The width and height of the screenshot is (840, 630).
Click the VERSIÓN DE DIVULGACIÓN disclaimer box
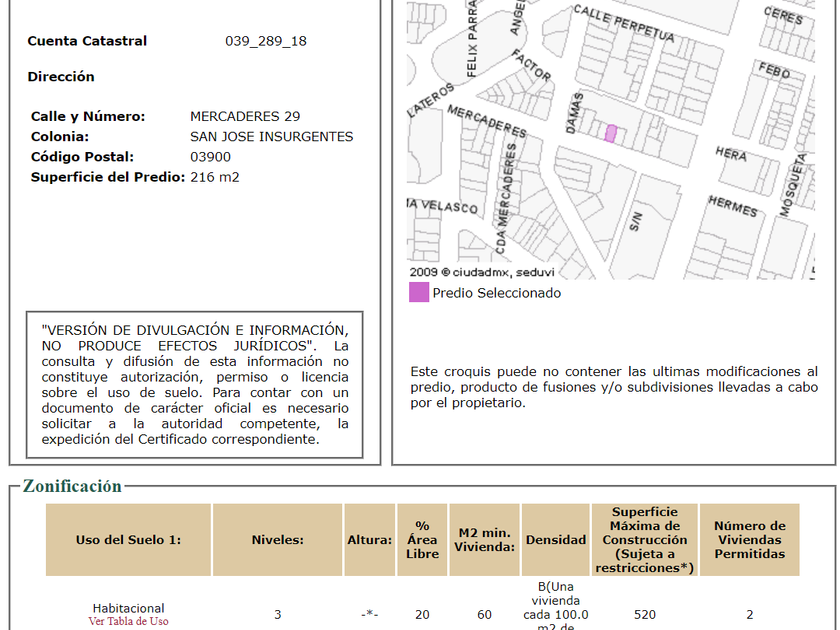point(194,385)
